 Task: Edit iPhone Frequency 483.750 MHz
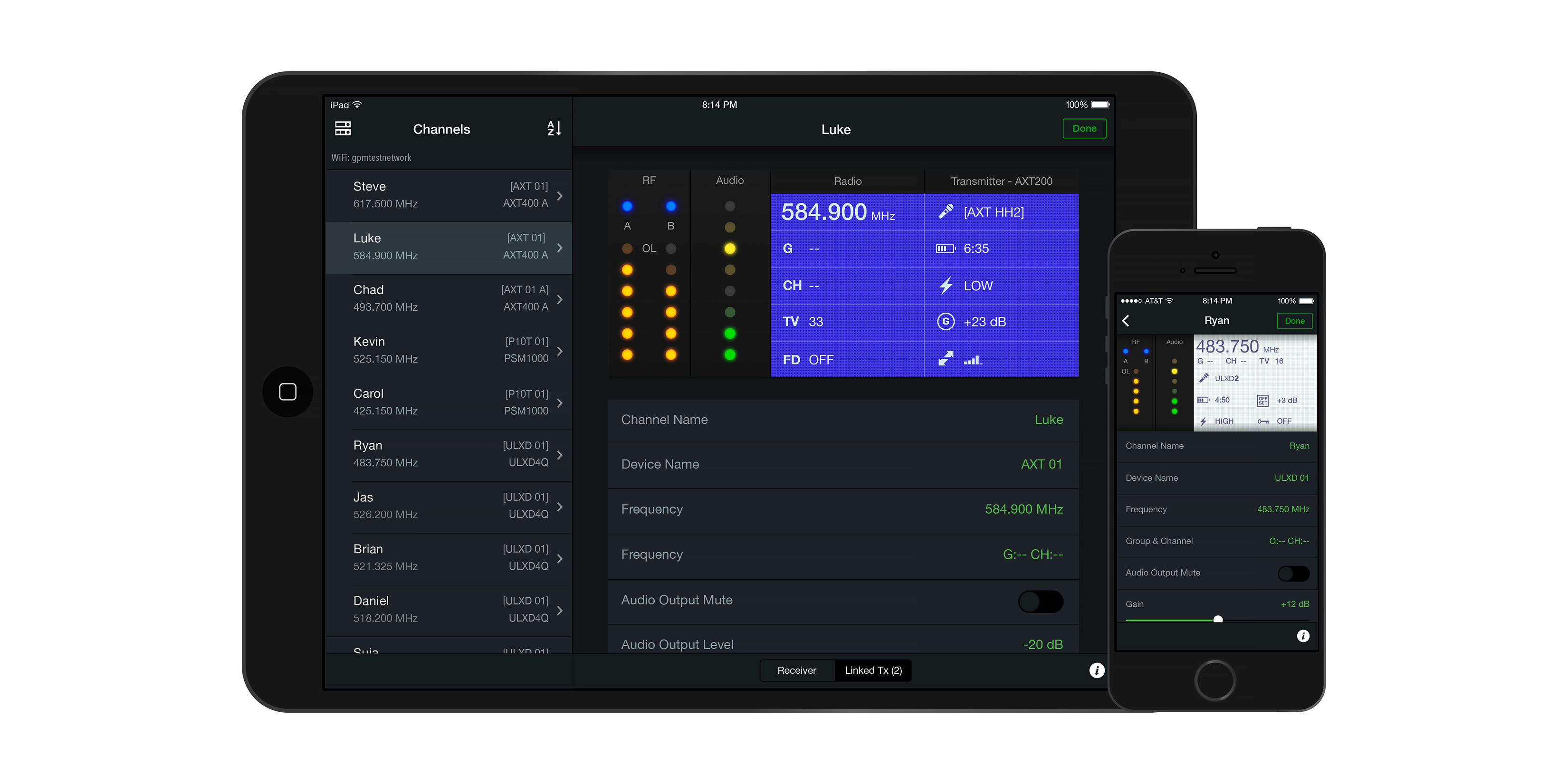(1217, 509)
